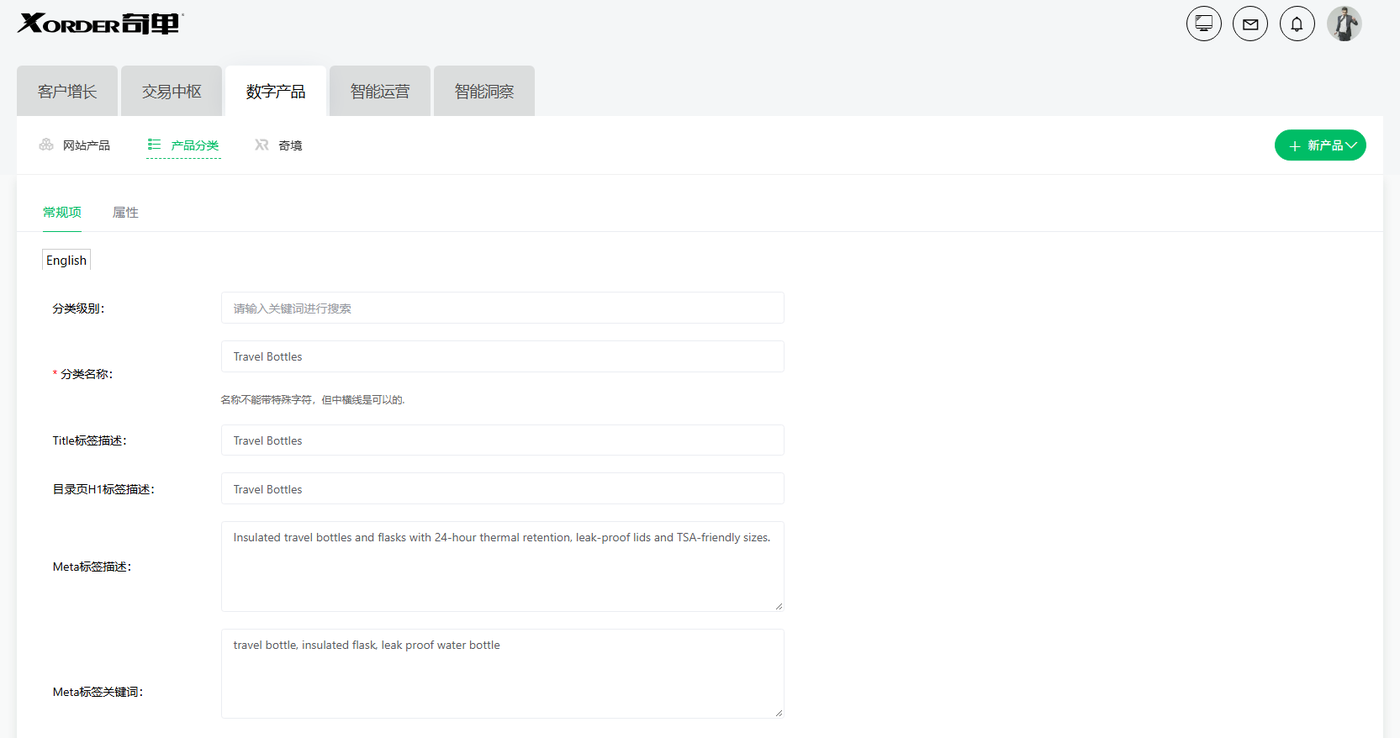Go to 产品分类 submenu link
This screenshot has width=1400, height=738.
pos(195,145)
